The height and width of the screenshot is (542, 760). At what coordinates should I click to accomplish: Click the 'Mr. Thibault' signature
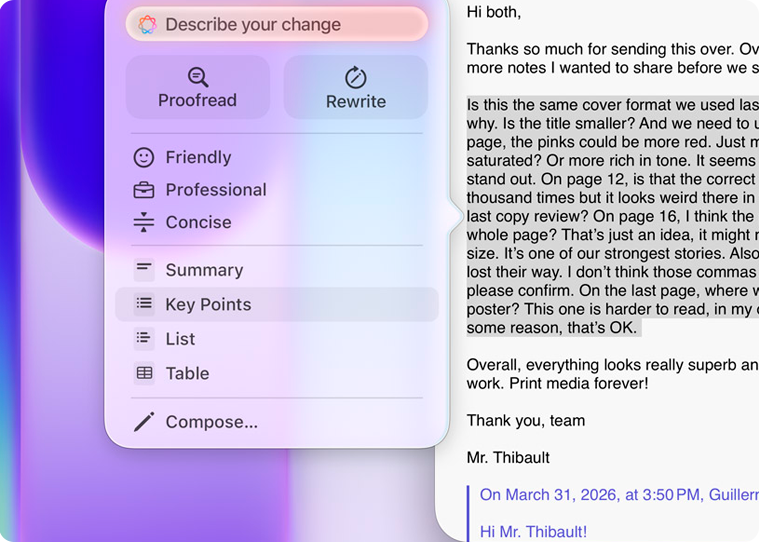tap(508, 458)
